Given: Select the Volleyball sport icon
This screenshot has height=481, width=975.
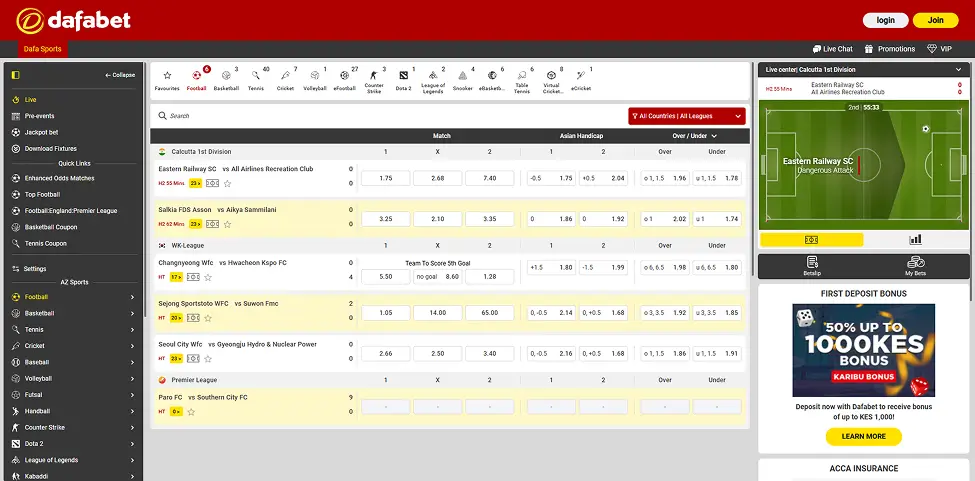Looking at the screenshot, I should click(315, 80).
